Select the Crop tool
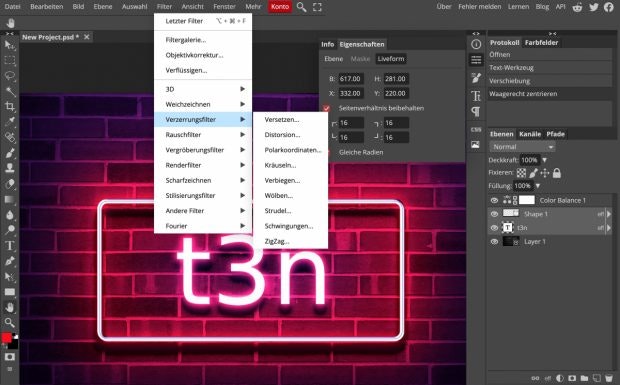 click(9, 106)
